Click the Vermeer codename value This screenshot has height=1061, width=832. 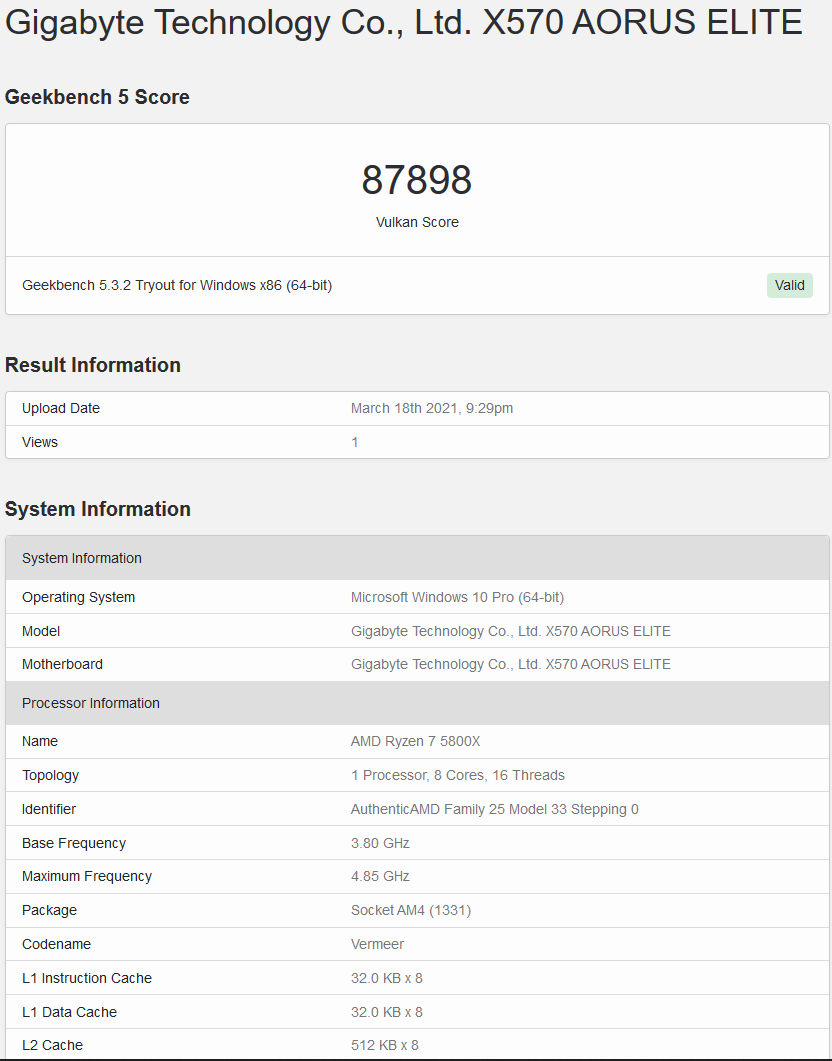tap(377, 943)
